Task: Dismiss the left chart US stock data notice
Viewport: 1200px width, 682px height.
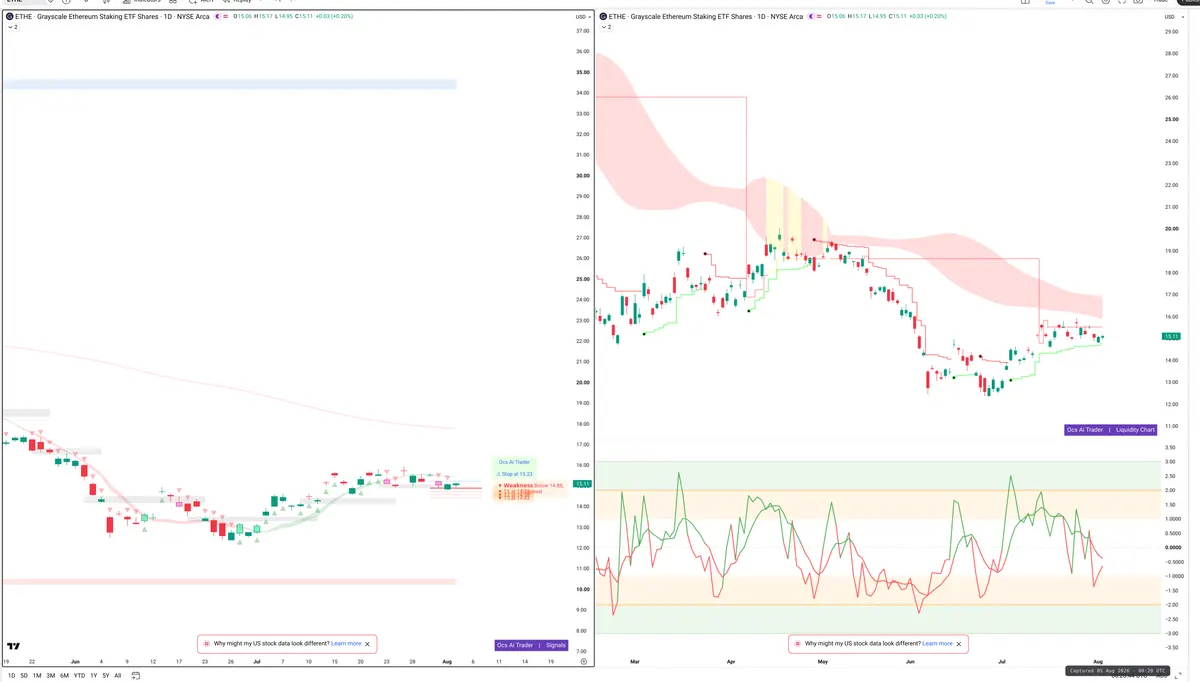Action: click(367, 644)
